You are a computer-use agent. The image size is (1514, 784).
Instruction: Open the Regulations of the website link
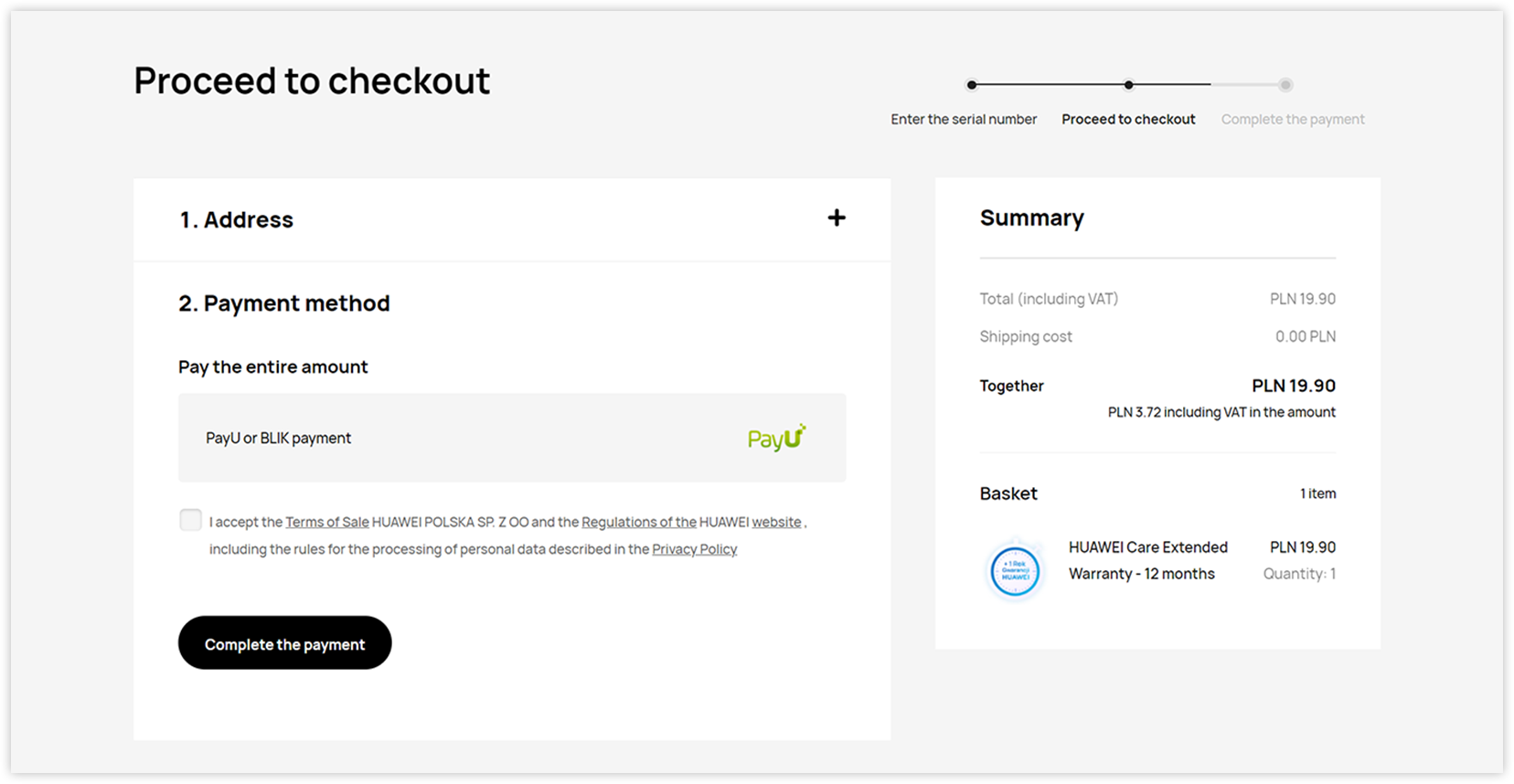tap(639, 522)
